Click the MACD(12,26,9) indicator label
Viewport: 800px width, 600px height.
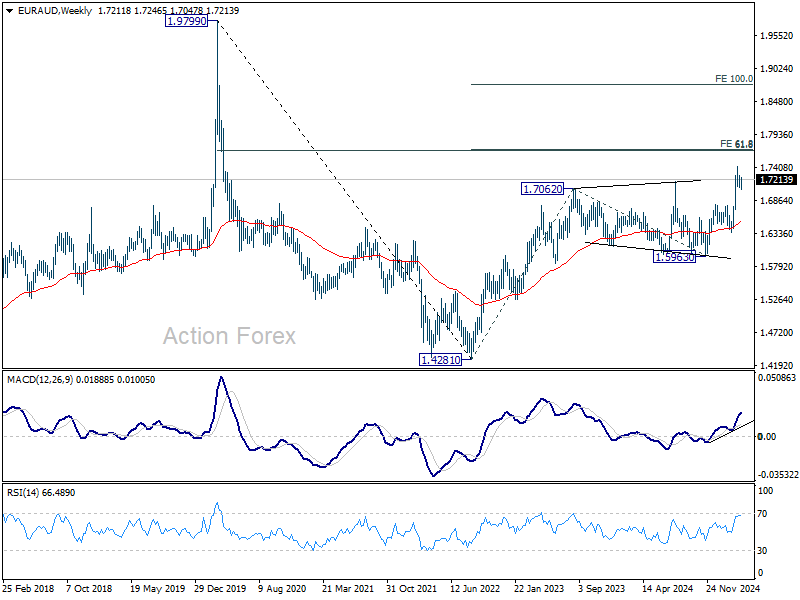coord(40,380)
